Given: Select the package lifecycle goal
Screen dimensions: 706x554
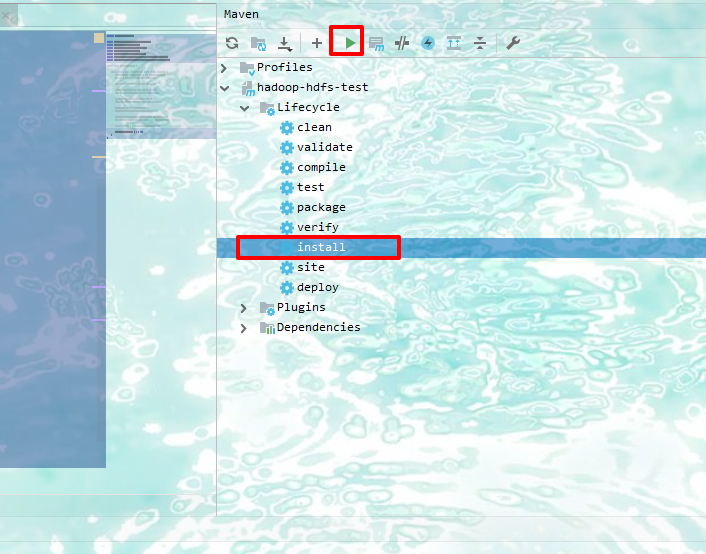Looking at the screenshot, I should pyautogui.click(x=321, y=208).
